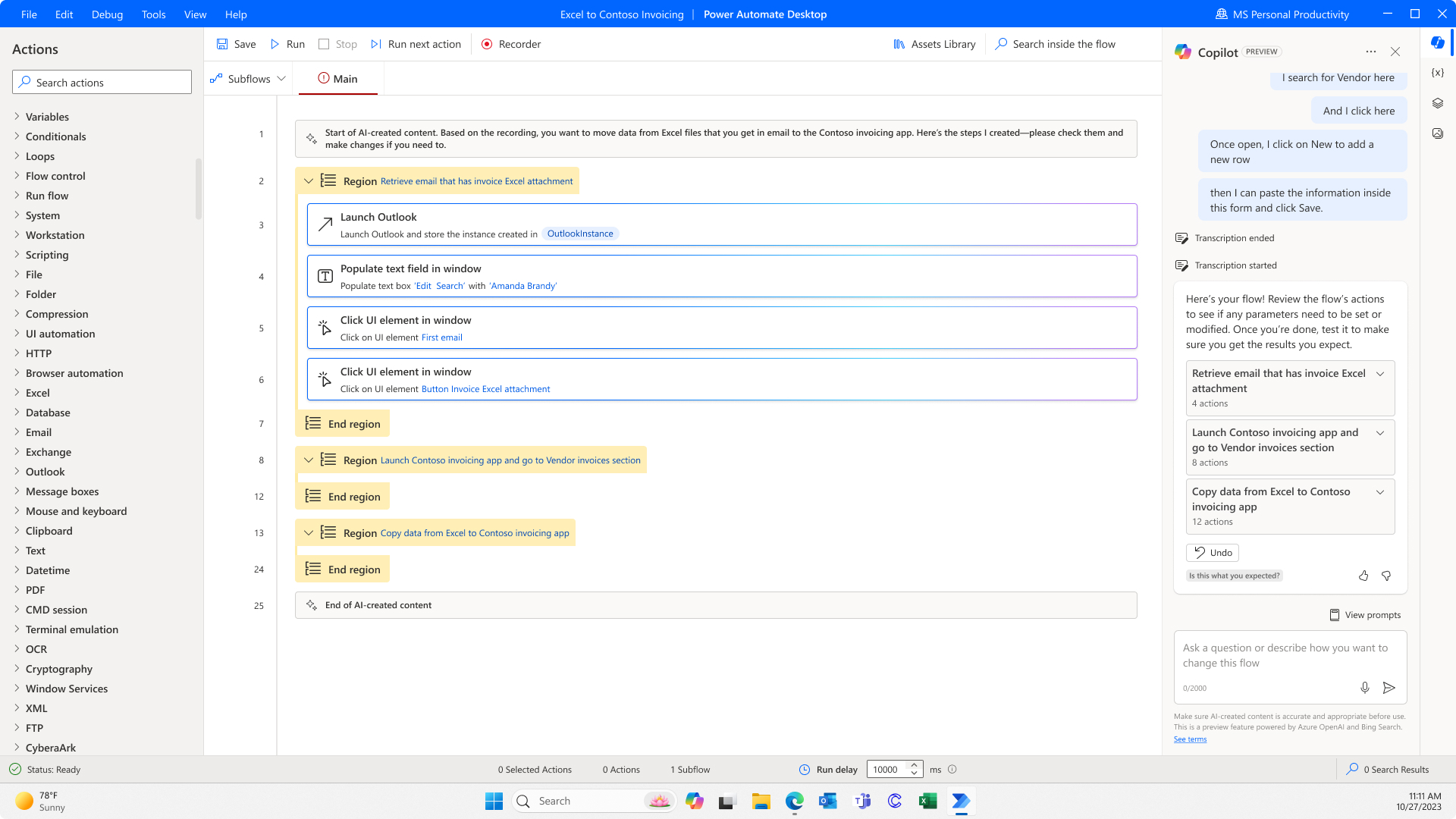The width and height of the screenshot is (1456, 819).
Task: Click MS Personal Productivity environment
Action: [x=1282, y=14]
